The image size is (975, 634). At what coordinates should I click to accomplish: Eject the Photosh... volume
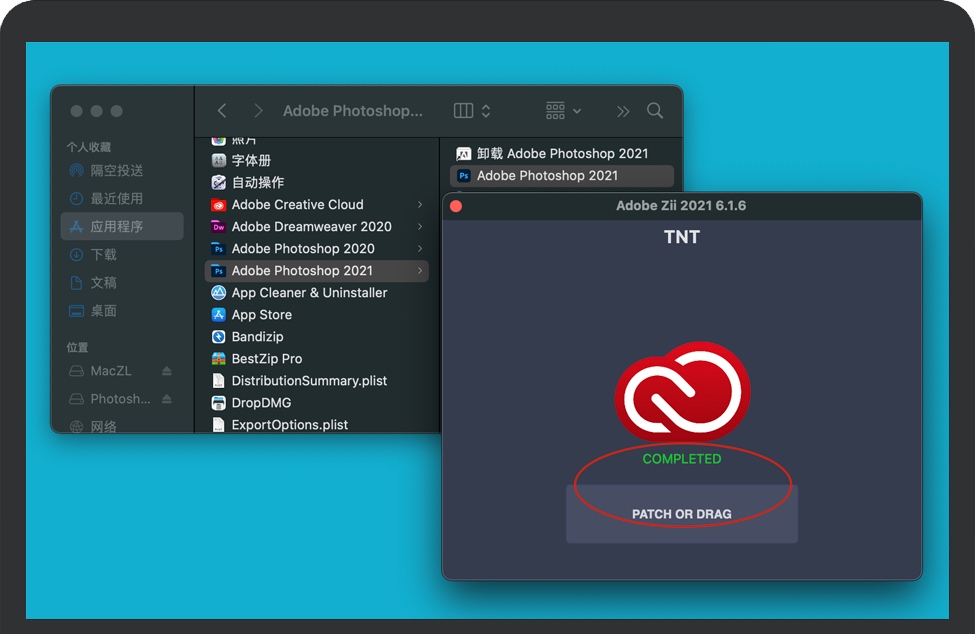click(x=167, y=398)
